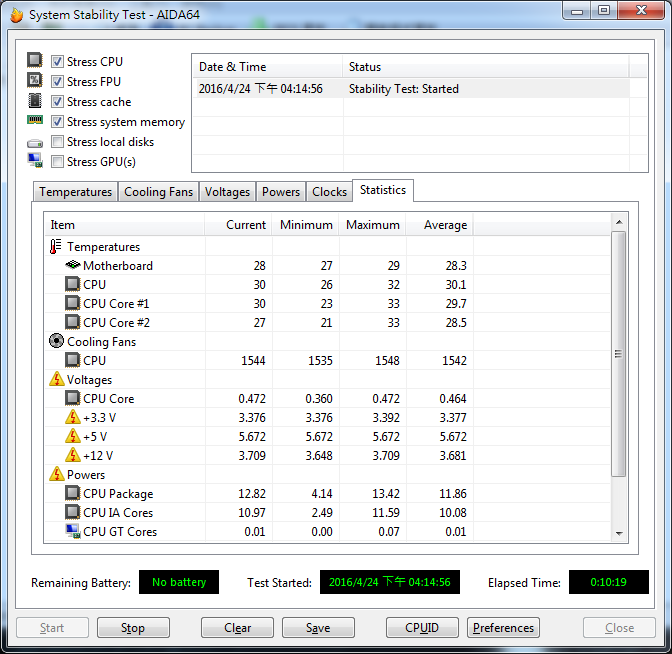Open the Clocks tab
Image resolution: width=672 pixels, height=654 pixels.
tap(329, 192)
